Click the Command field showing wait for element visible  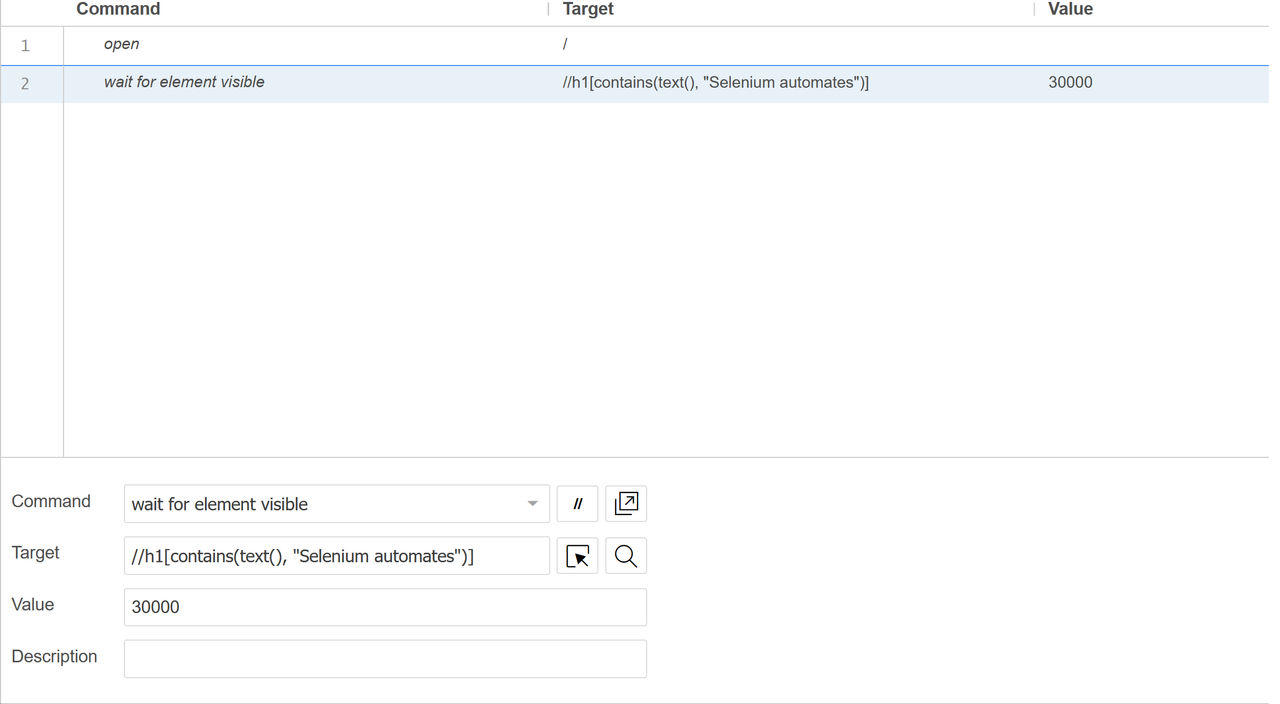click(x=337, y=504)
